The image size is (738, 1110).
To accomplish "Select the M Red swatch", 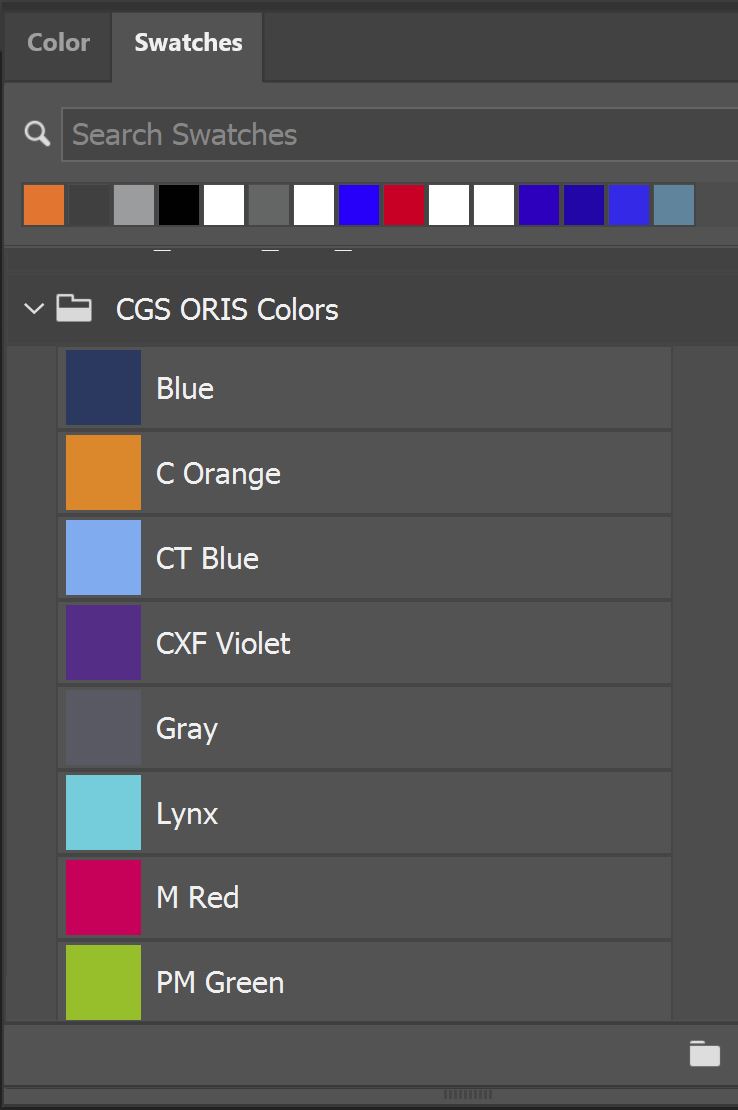I will coord(102,897).
